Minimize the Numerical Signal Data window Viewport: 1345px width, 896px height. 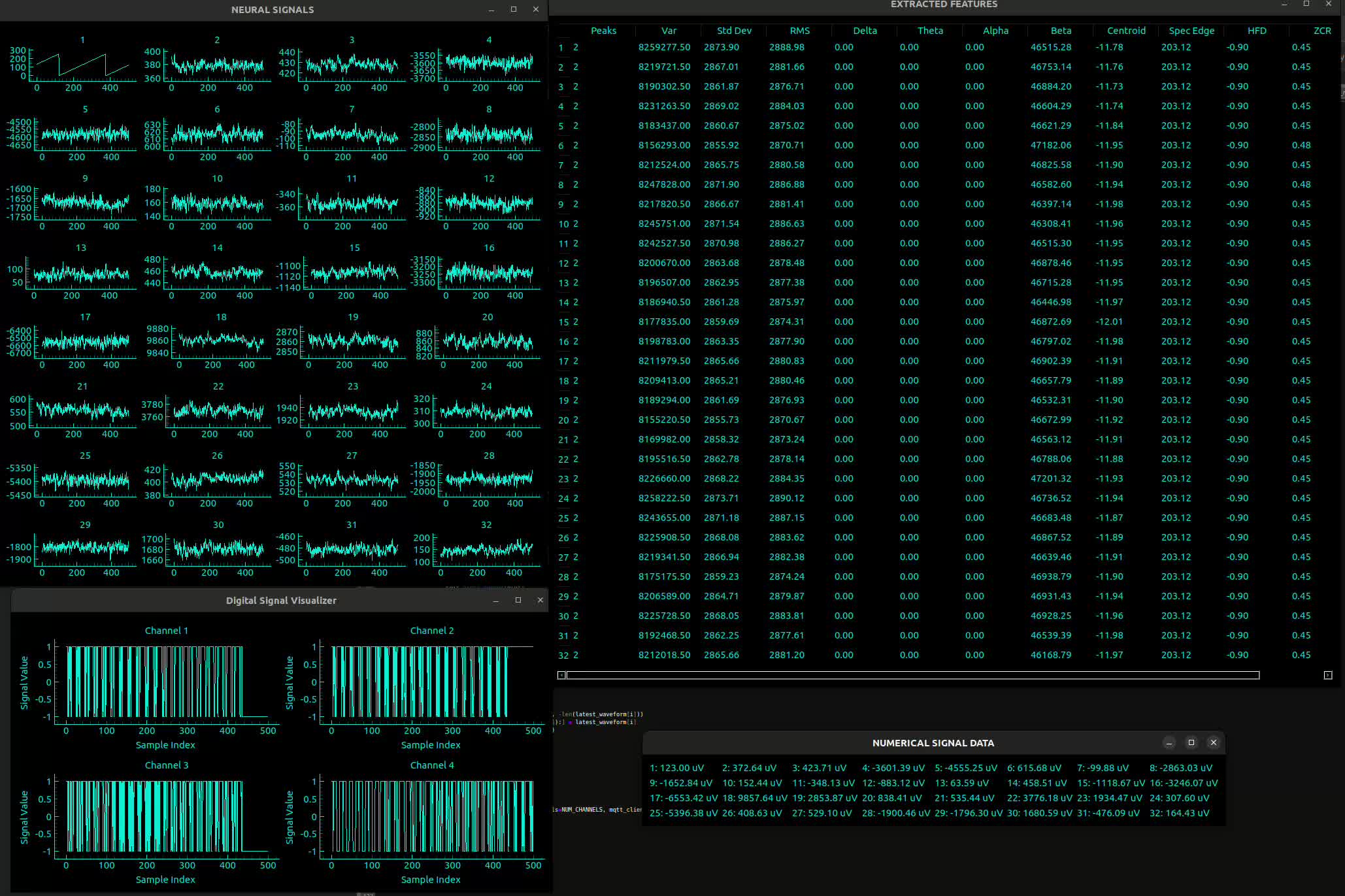[1169, 742]
